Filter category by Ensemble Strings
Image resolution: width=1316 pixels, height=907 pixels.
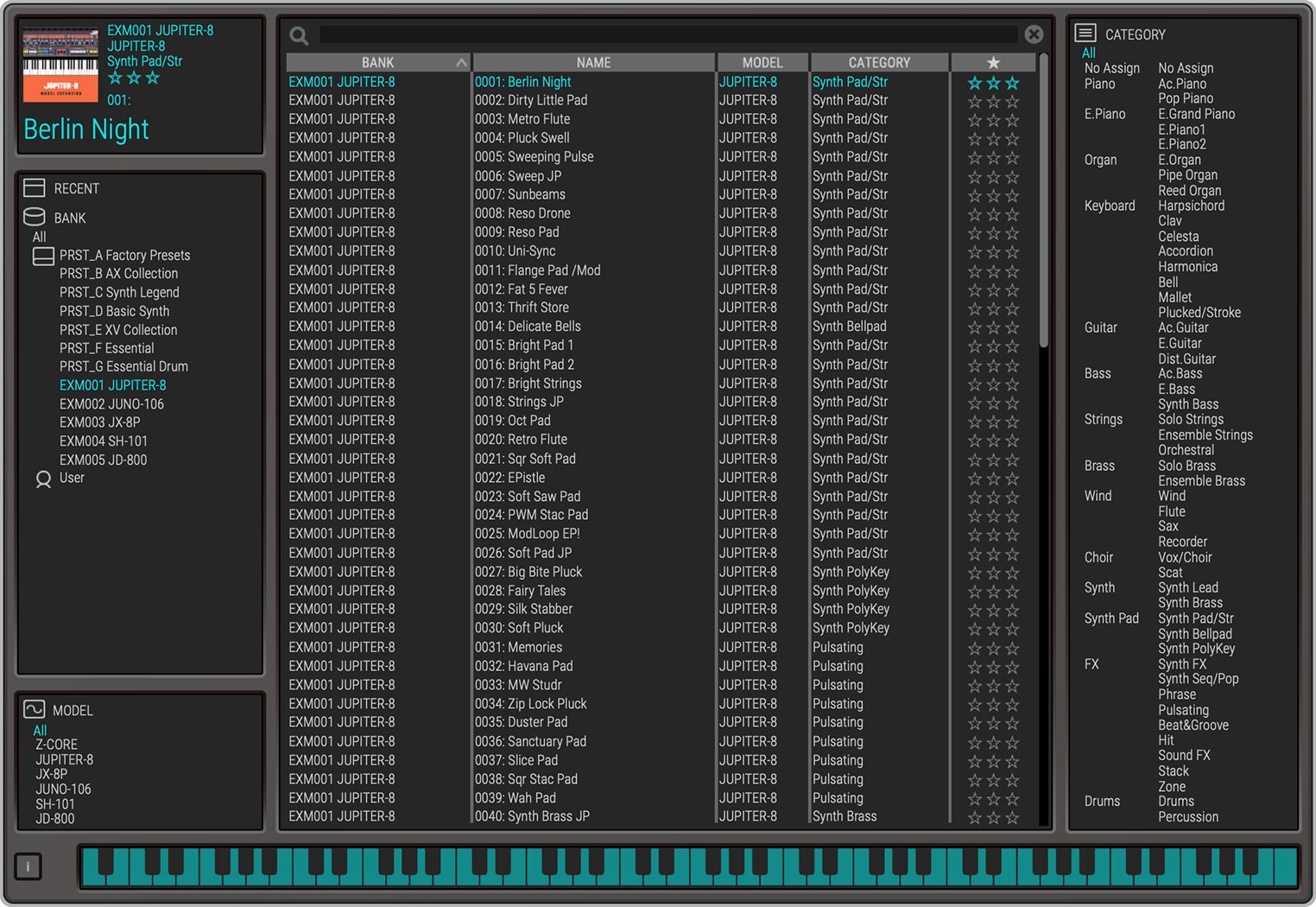(1205, 434)
